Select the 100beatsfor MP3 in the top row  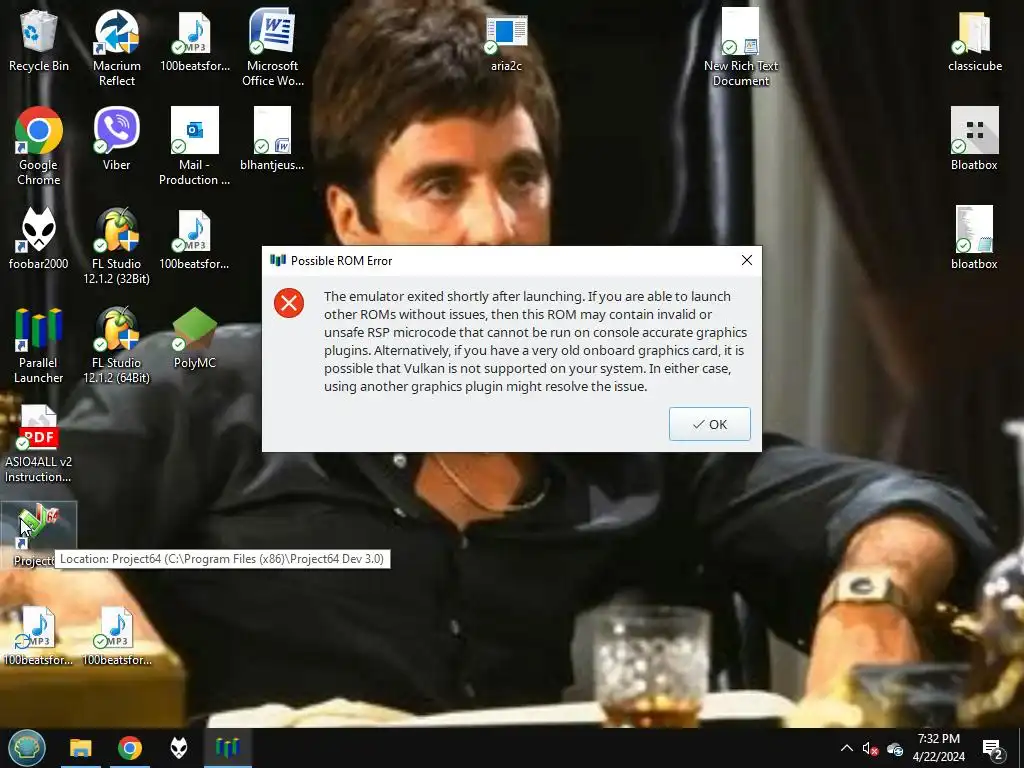pyautogui.click(x=195, y=40)
